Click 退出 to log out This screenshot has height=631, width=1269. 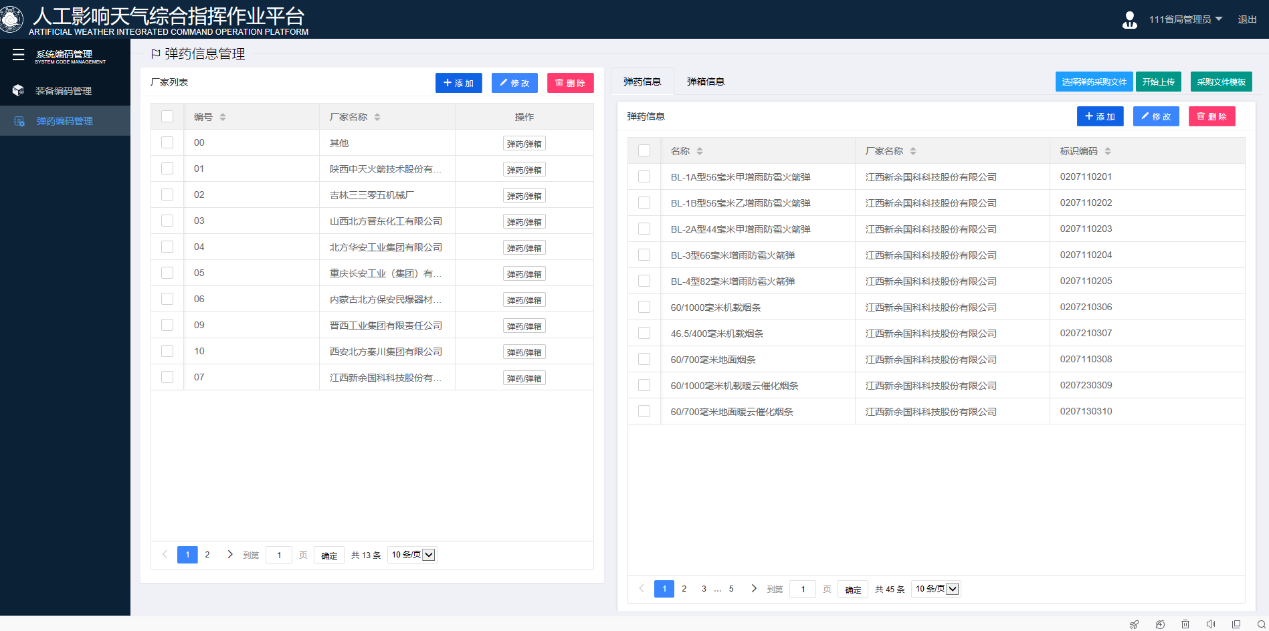1247,19
